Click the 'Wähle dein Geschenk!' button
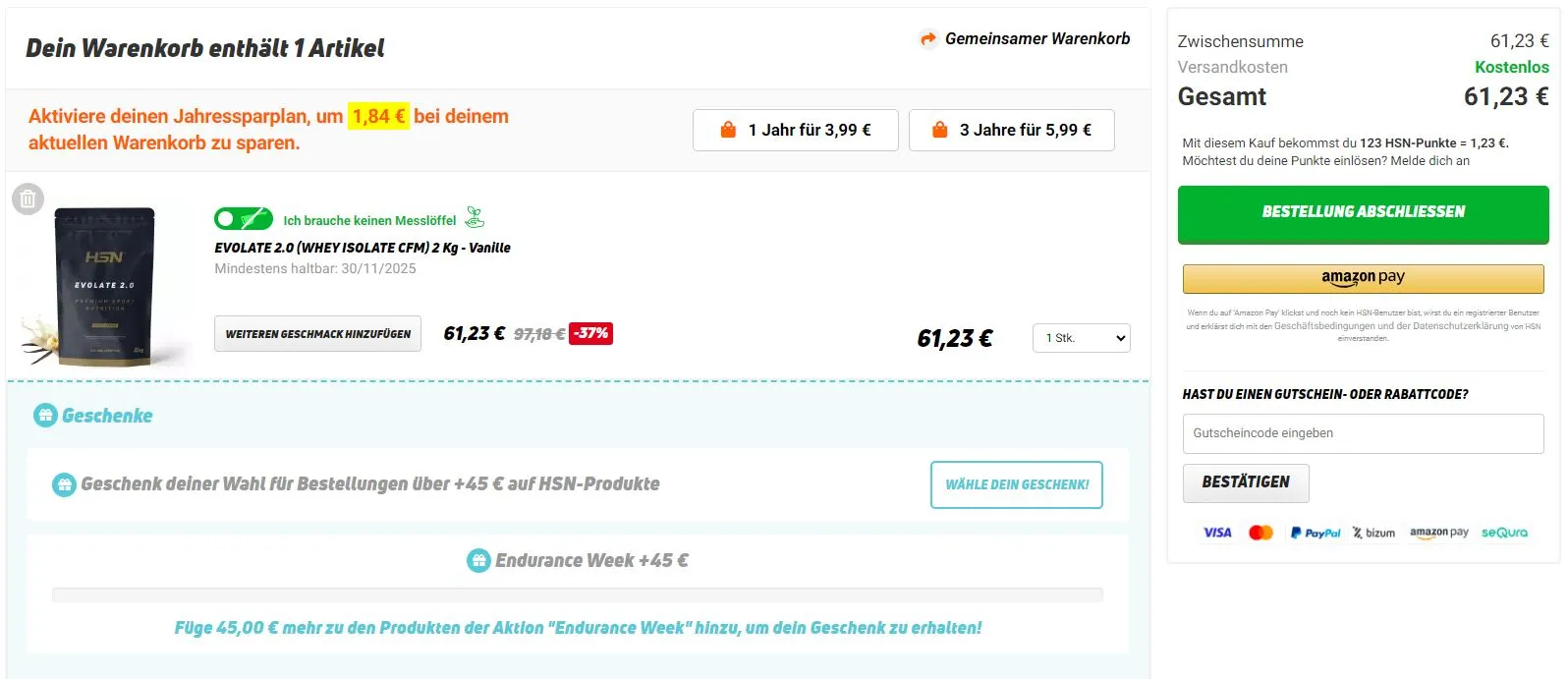Screen dimensions: 1568x679 (x=1016, y=484)
